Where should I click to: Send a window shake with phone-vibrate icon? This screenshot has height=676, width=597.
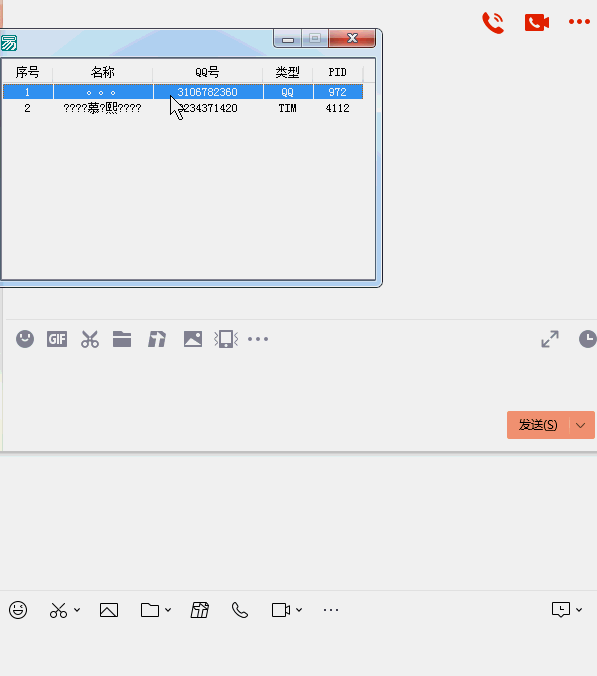226,339
